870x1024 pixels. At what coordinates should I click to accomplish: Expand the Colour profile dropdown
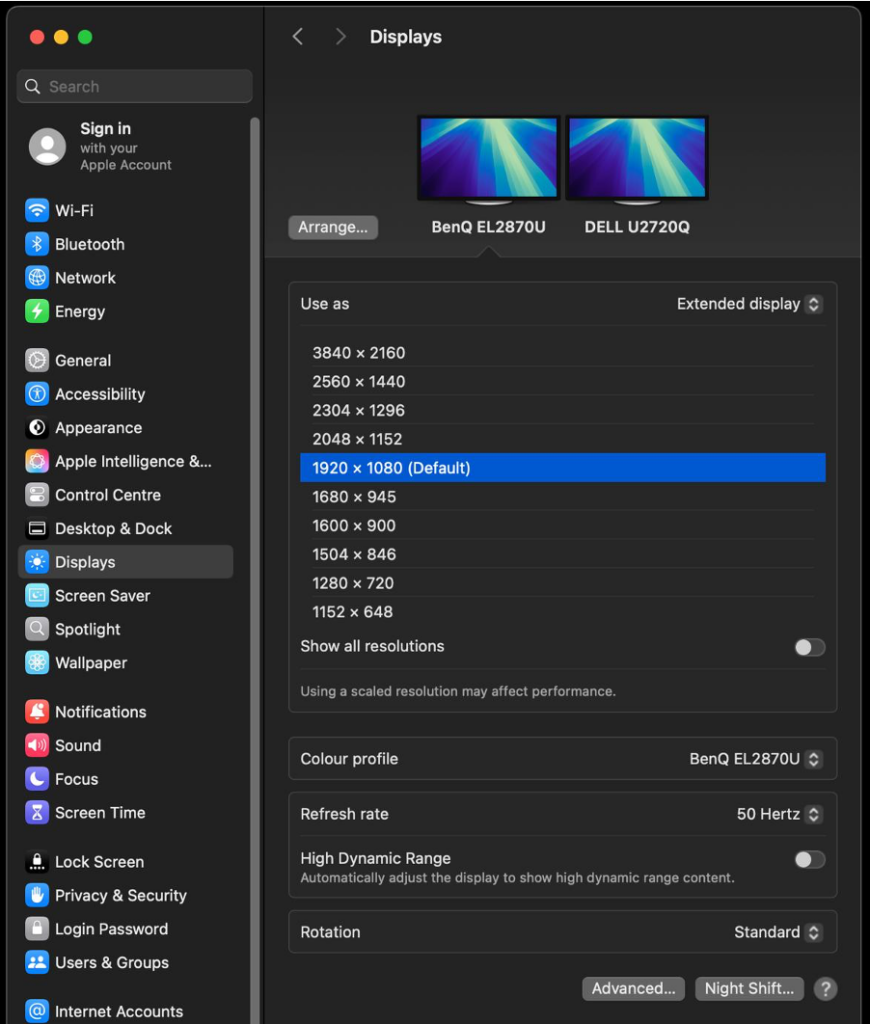tap(755, 759)
